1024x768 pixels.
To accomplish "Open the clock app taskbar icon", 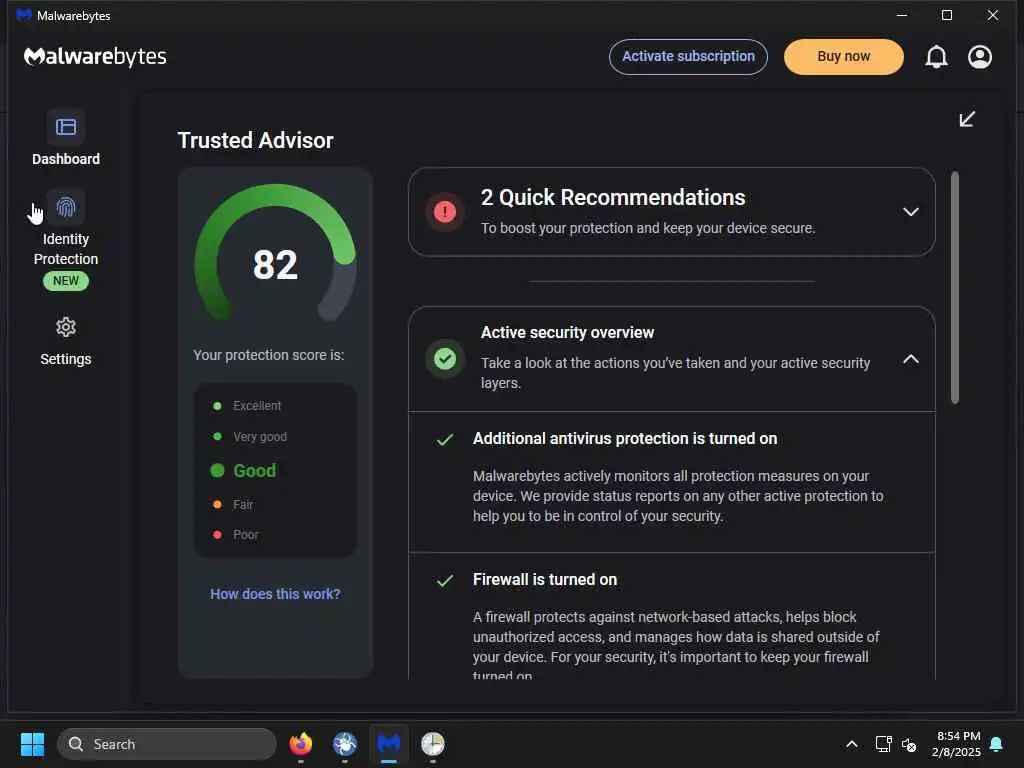I will (432, 744).
